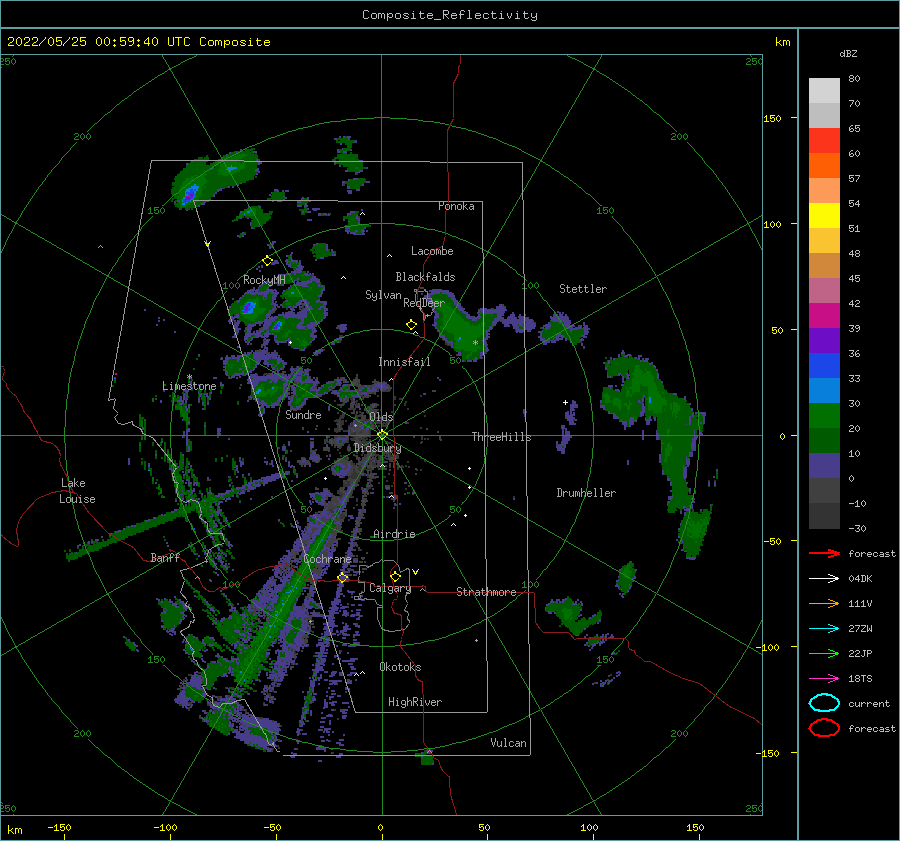Select the bright green 30-20 dBZ swatch
The height and width of the screenshot is (841, 900).
[x=824, y=416]
